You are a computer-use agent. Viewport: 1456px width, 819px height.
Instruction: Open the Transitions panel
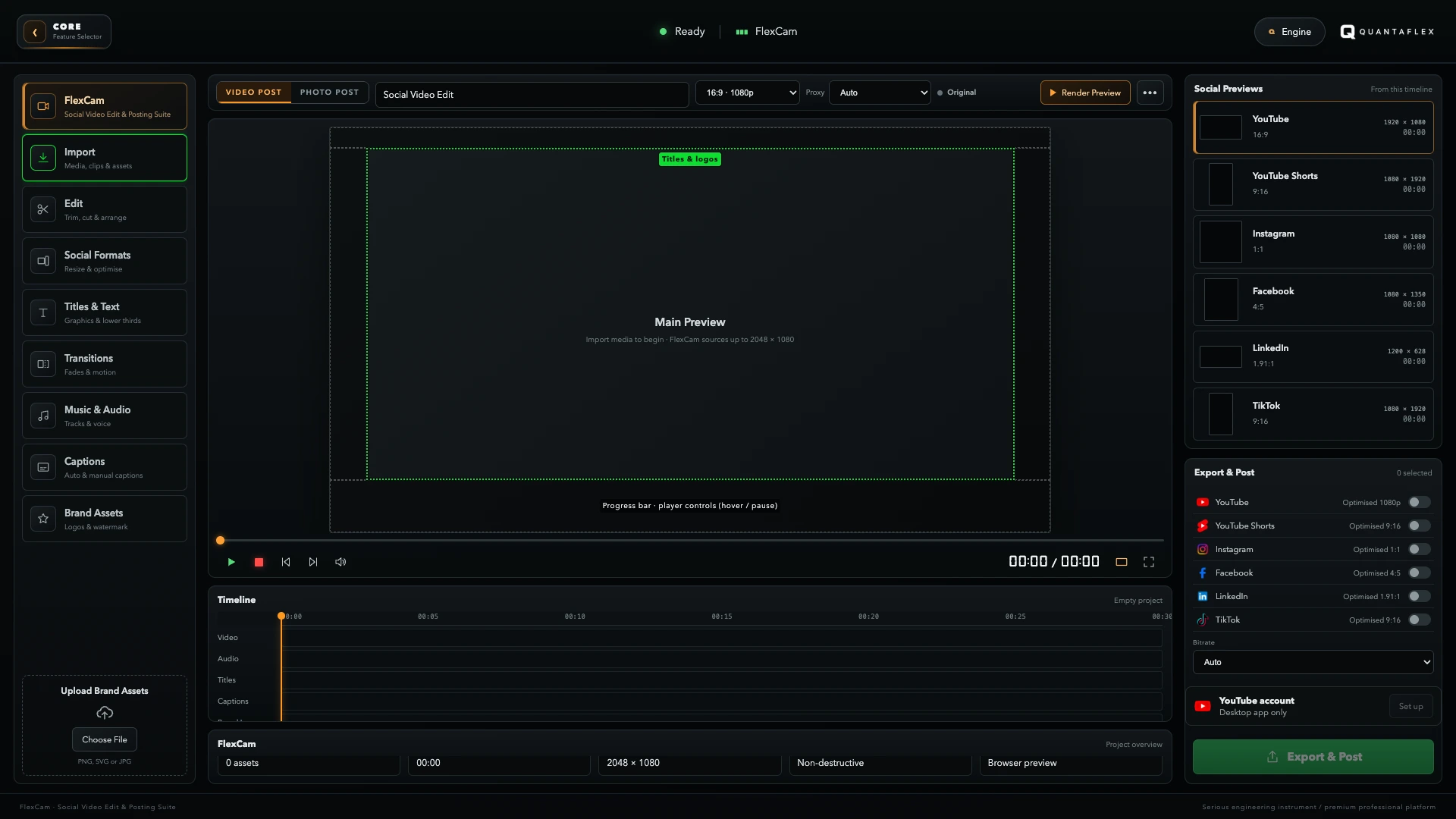click(x=105, y=364)
